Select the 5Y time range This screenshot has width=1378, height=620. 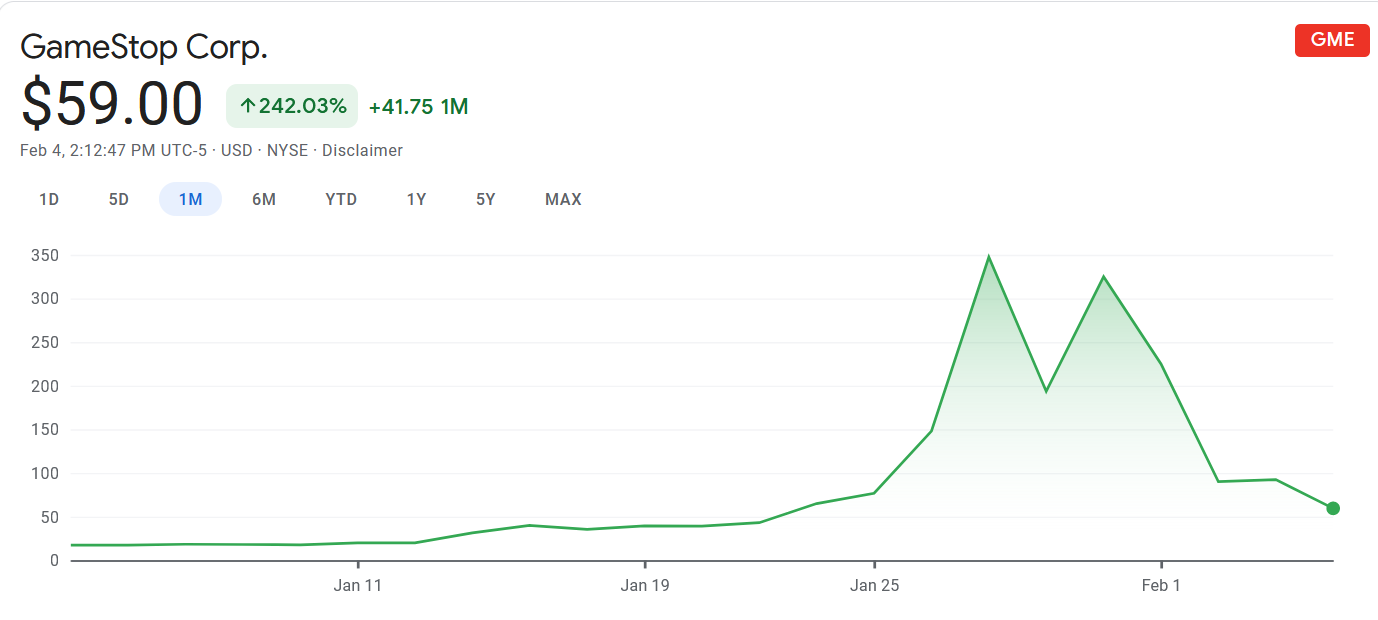click(485, 199)
